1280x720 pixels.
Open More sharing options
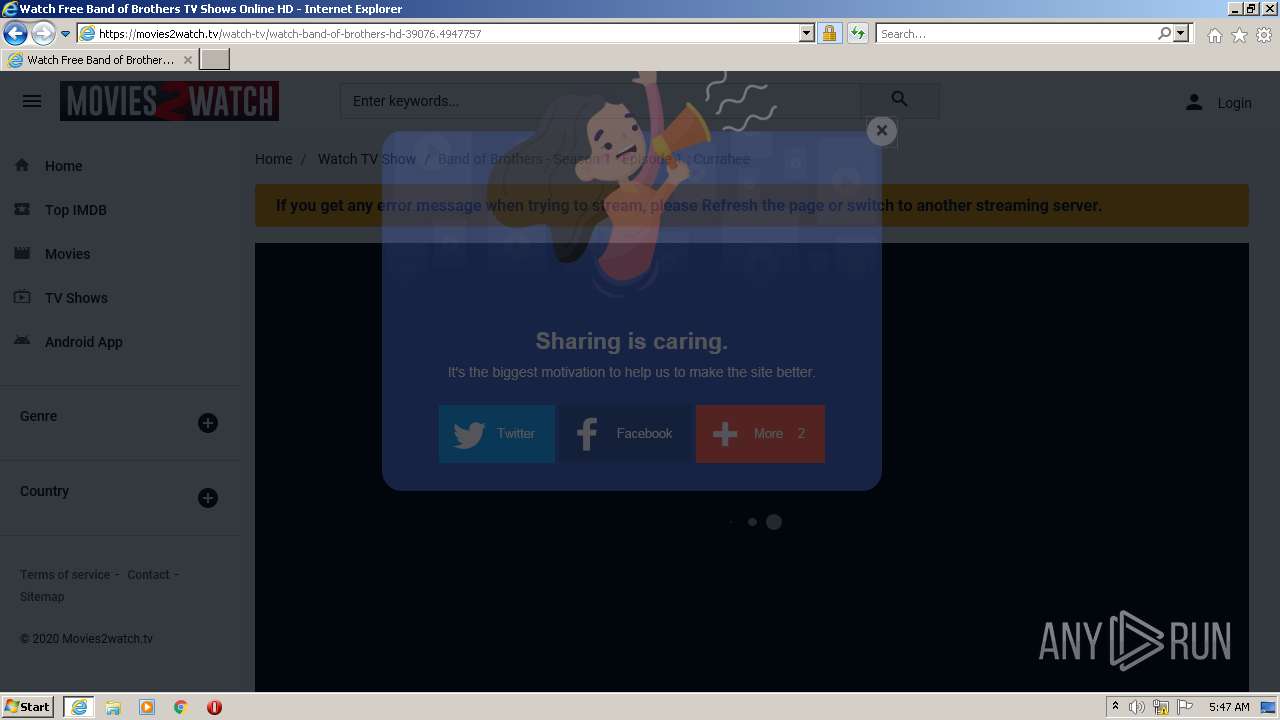tap(760, 433)
